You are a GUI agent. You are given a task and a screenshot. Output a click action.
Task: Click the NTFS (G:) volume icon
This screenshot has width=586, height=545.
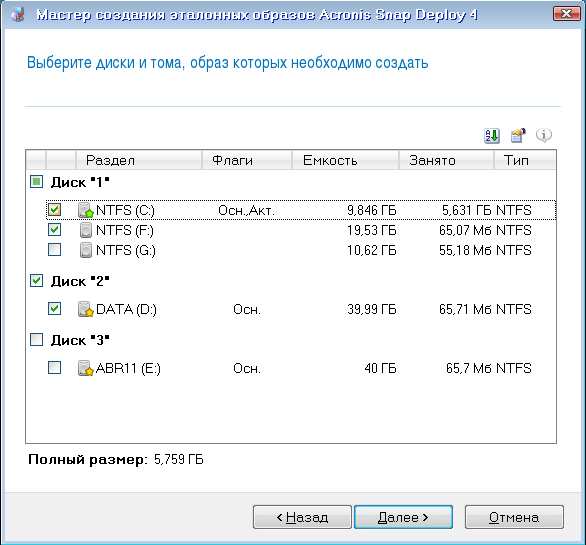point(86,250)
